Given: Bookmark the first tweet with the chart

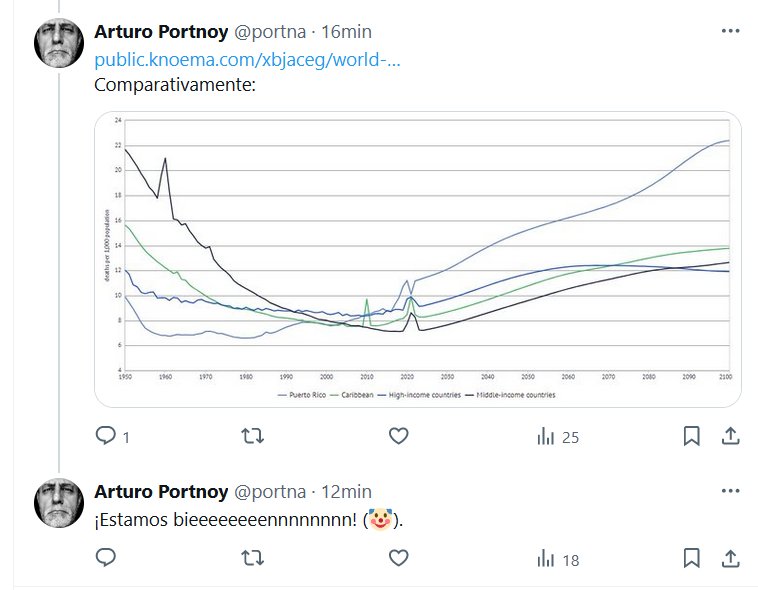Looking at the screenshot, I should tap(691, 436).
